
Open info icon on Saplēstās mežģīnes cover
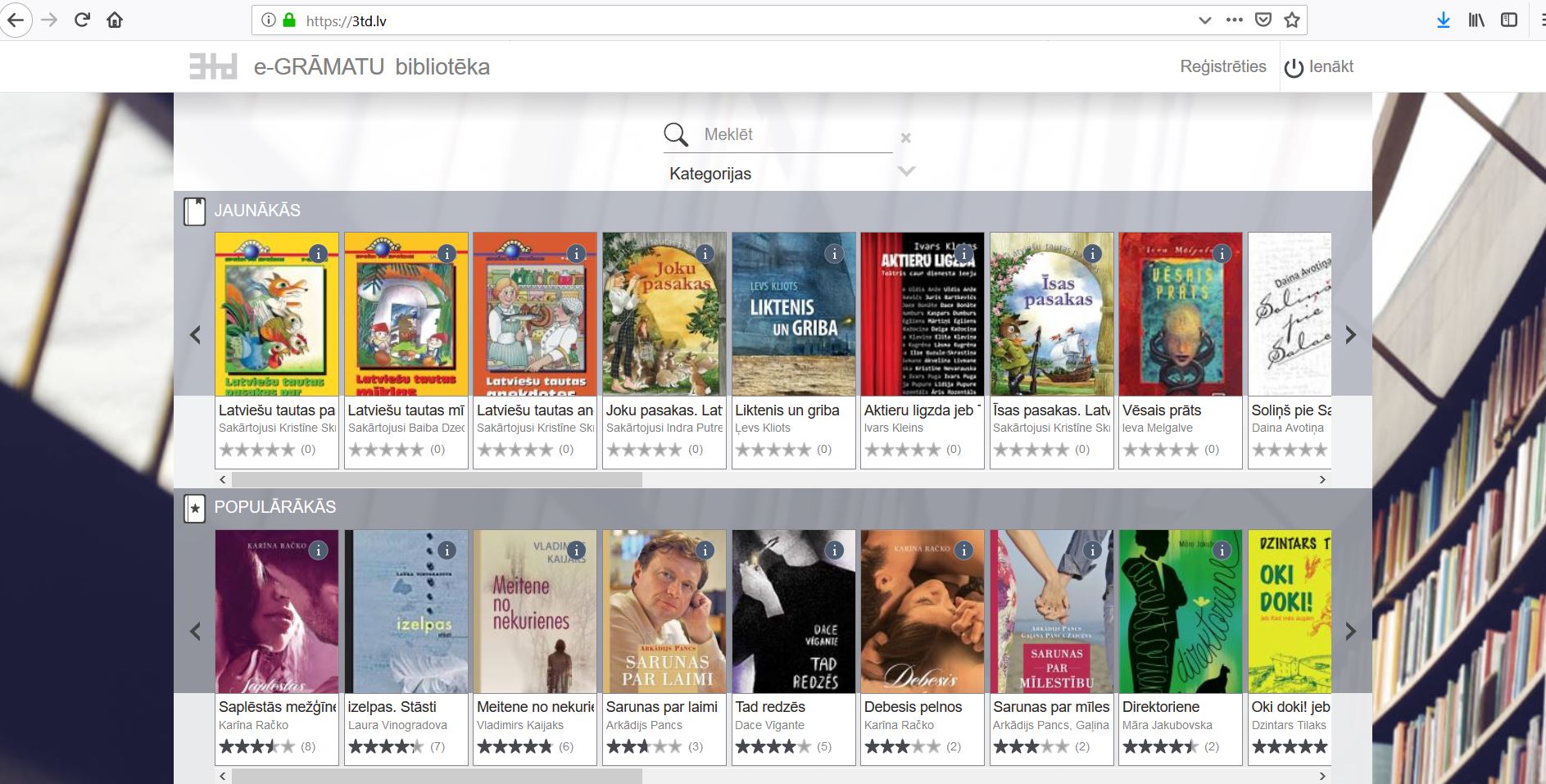(x=318, y=551)
